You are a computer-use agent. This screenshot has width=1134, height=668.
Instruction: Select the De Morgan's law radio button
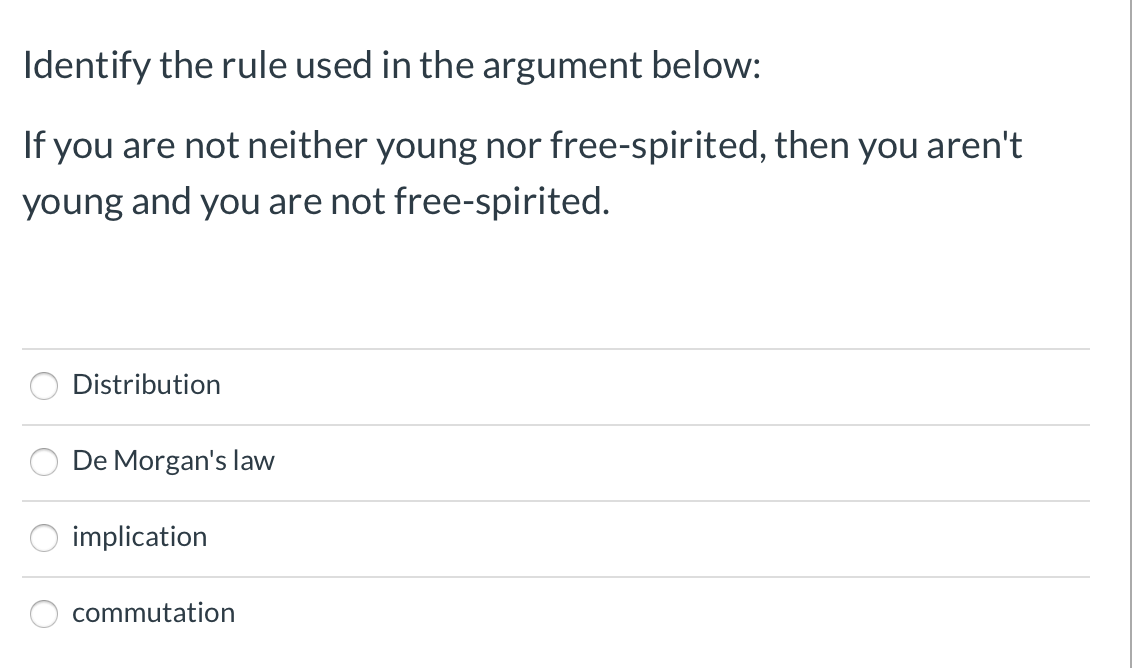(44, 462)
